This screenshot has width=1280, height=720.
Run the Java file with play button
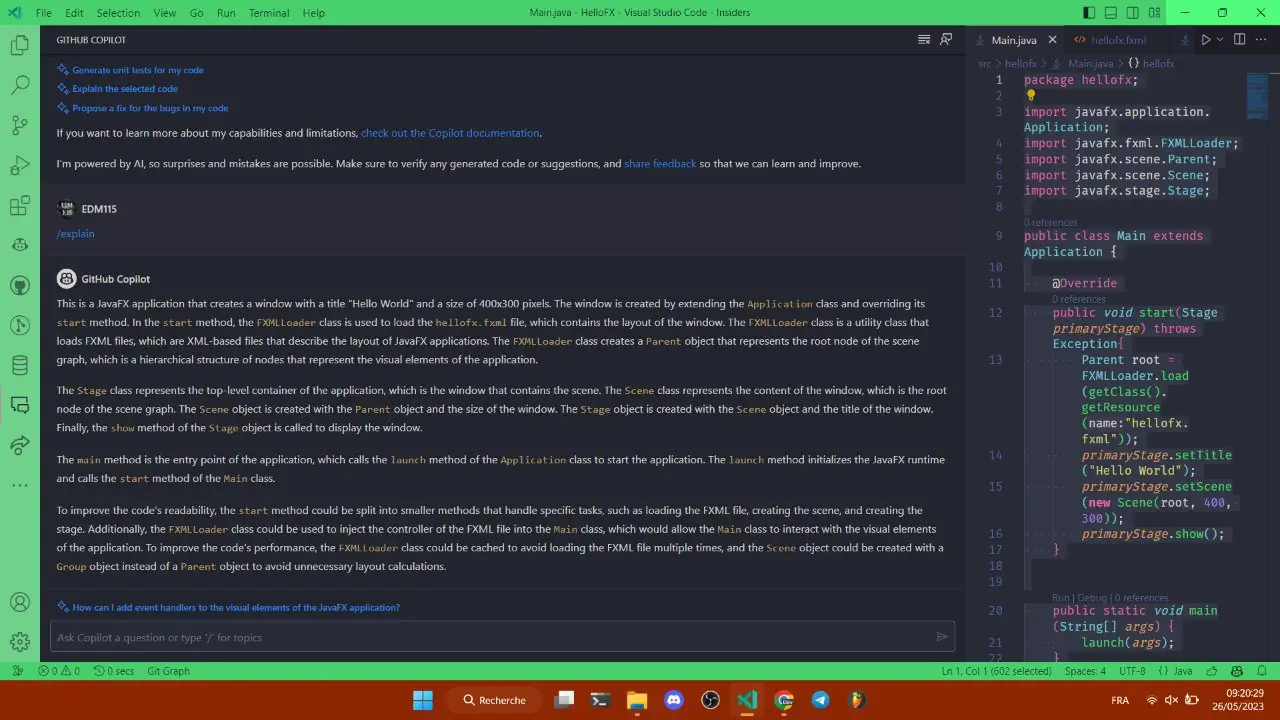[1206, 40]
